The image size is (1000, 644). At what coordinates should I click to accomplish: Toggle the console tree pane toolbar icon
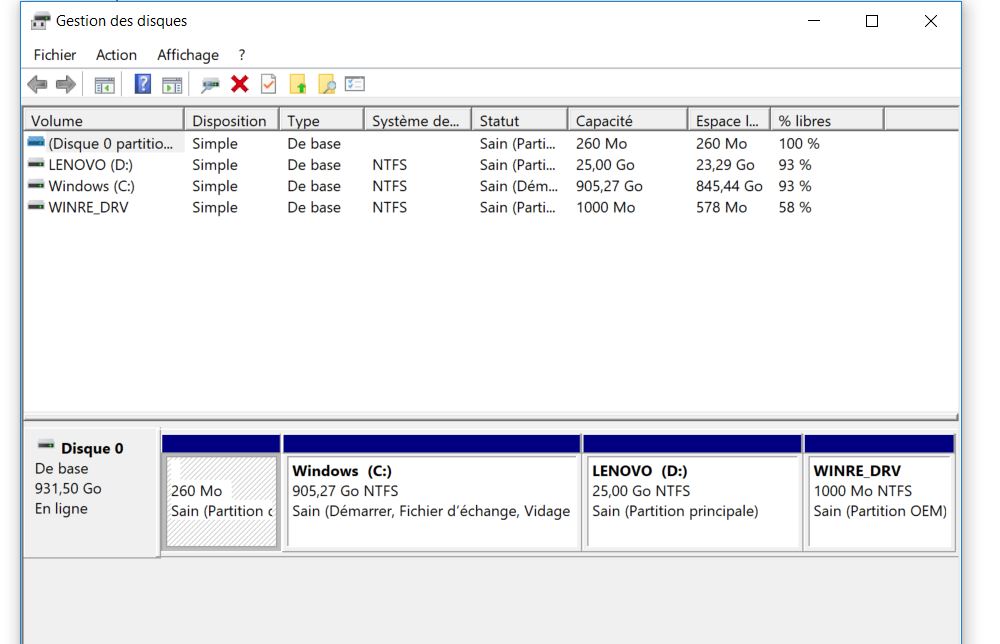[105, 84]
